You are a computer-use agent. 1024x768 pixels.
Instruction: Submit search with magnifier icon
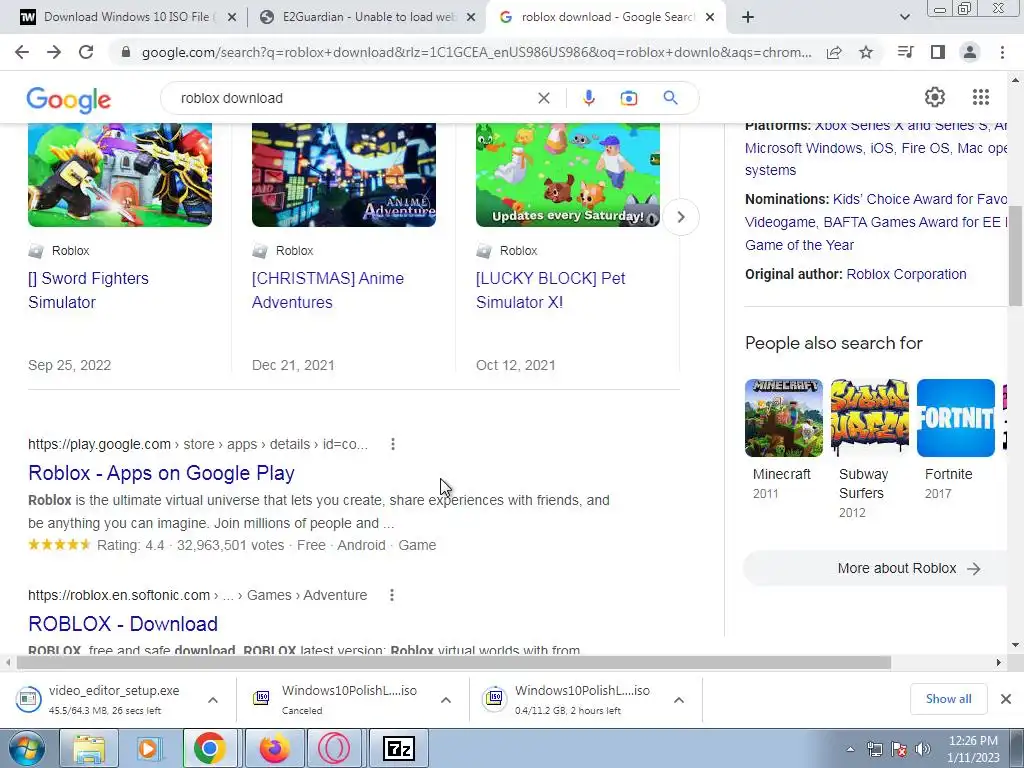coord(670,98)
